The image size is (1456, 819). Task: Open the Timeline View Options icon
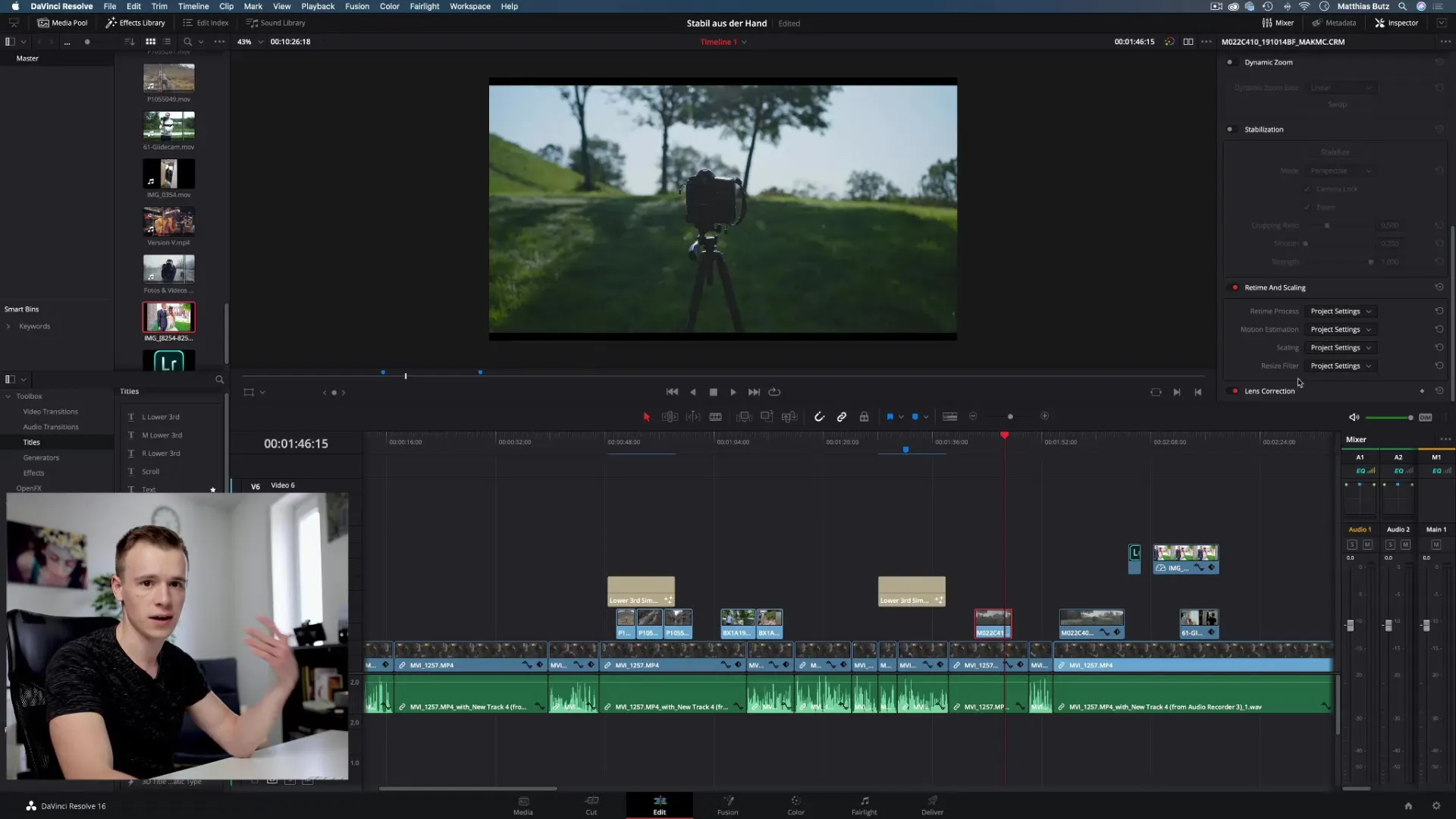pos(949,416)
